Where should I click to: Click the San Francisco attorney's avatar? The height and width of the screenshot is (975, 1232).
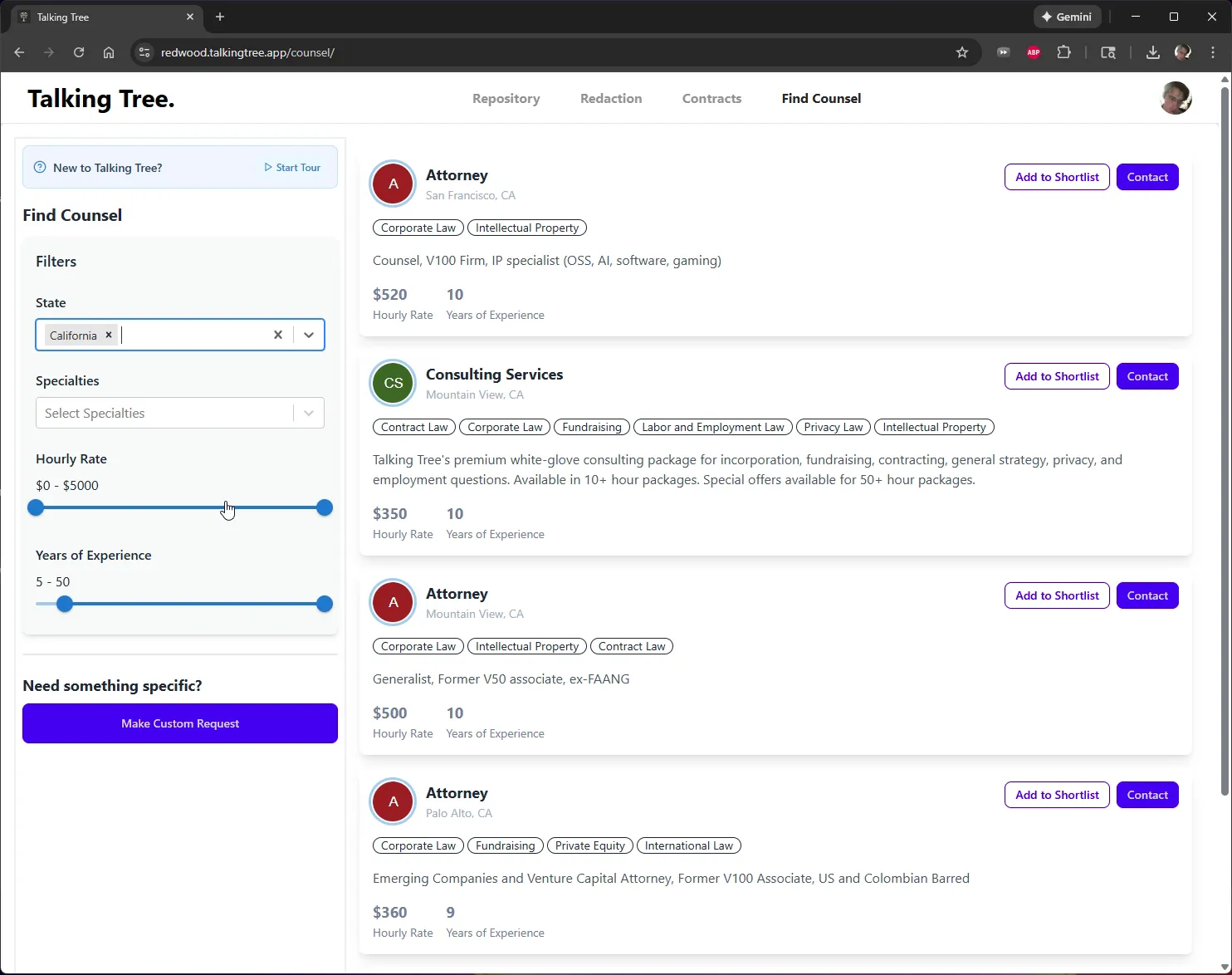[x=394, y=184]
